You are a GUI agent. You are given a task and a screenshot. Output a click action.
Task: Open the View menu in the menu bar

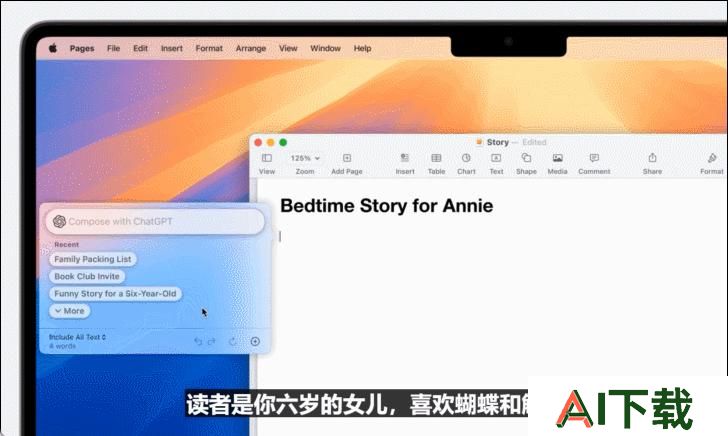point(288,48)
